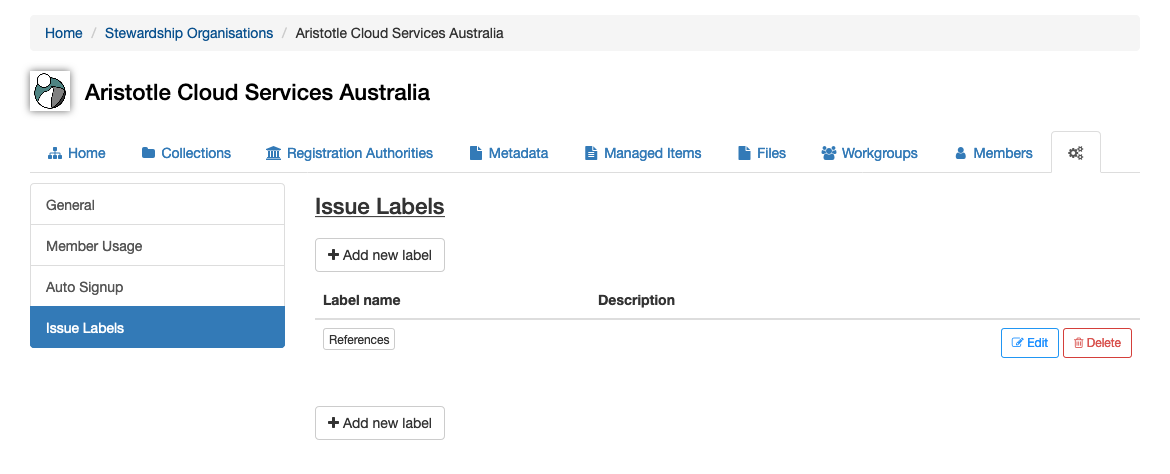Image resolution: width=1170 pixels, height=474 pixels.
Task: Click the Aristotle organisation logo image
Action: pos(50,91)
